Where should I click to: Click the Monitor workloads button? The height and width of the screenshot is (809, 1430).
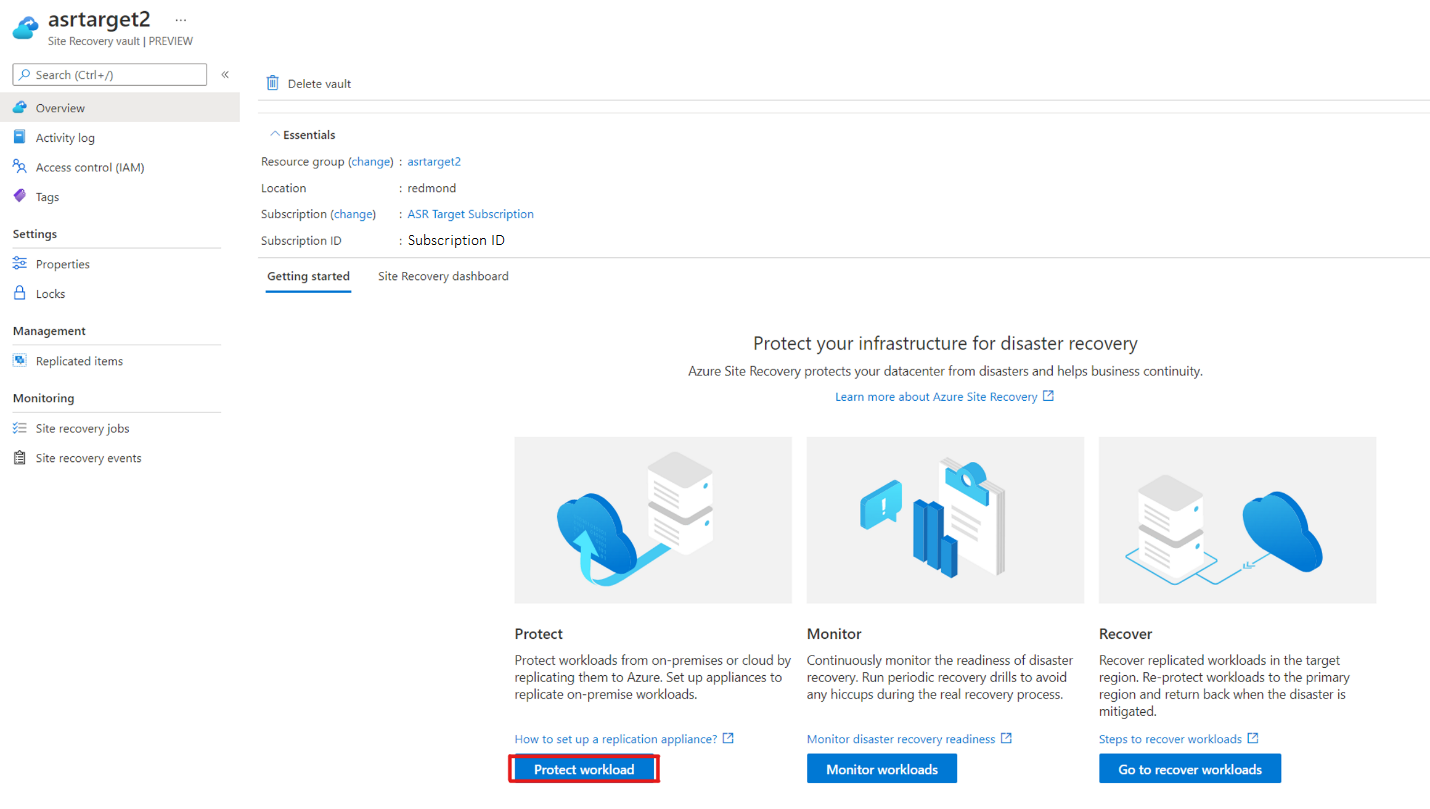[x=882, y=769]
